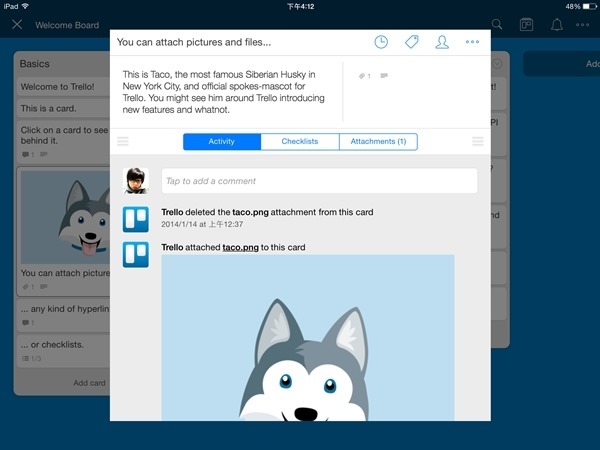
Task: Tap the 2014/1/14 timestamp text
Action: pos(202,224)
